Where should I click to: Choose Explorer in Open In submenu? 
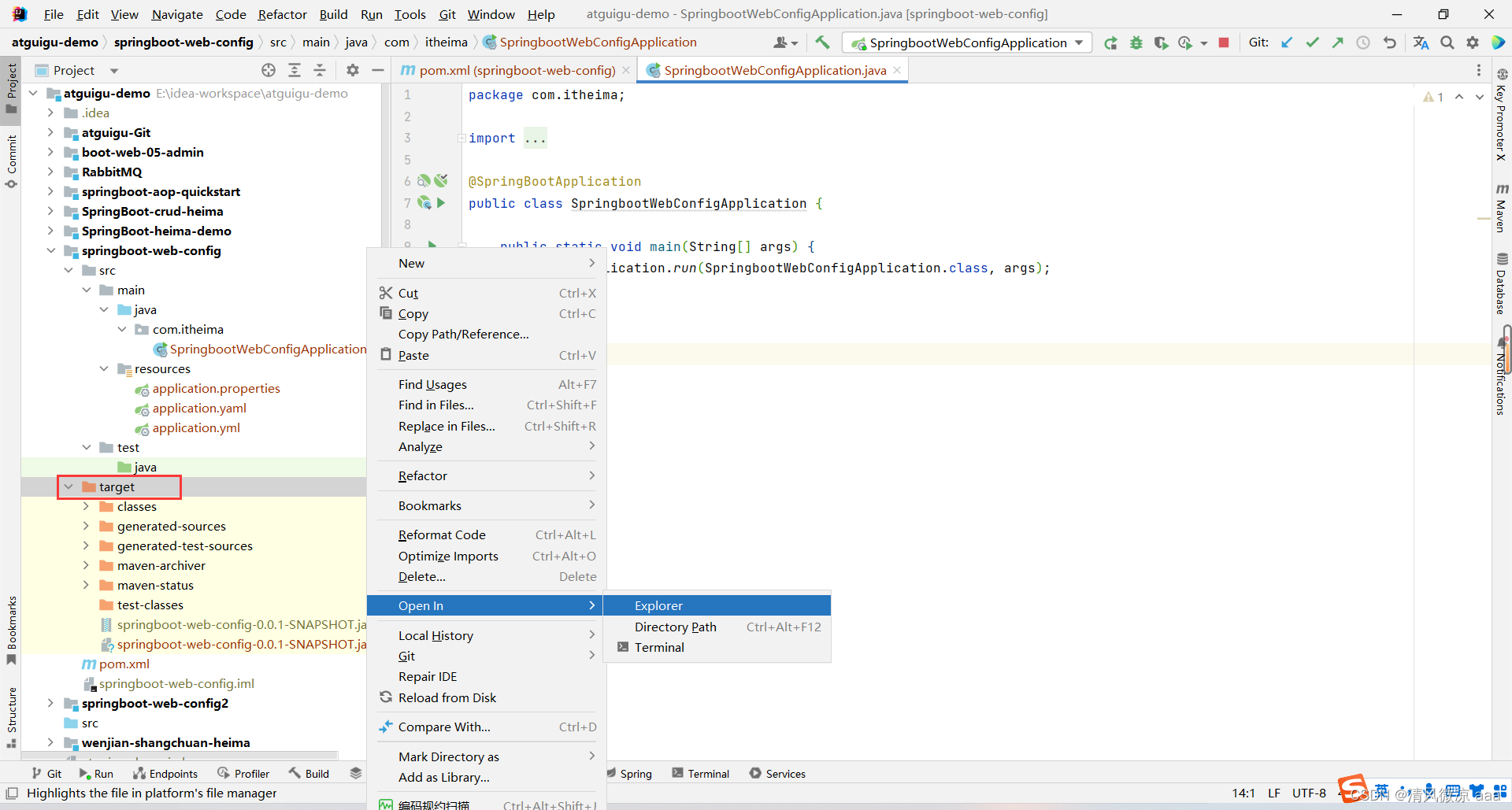(717, 605)
